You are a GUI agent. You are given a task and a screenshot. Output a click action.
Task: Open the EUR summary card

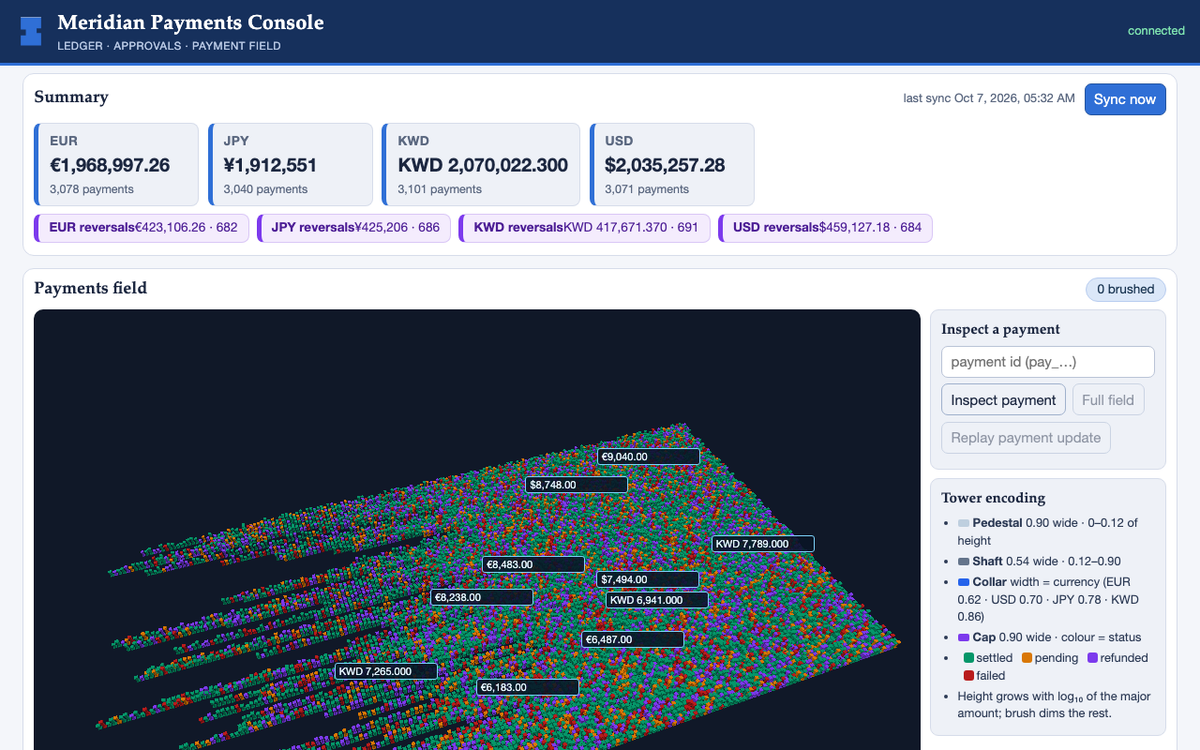coord(117,165)
